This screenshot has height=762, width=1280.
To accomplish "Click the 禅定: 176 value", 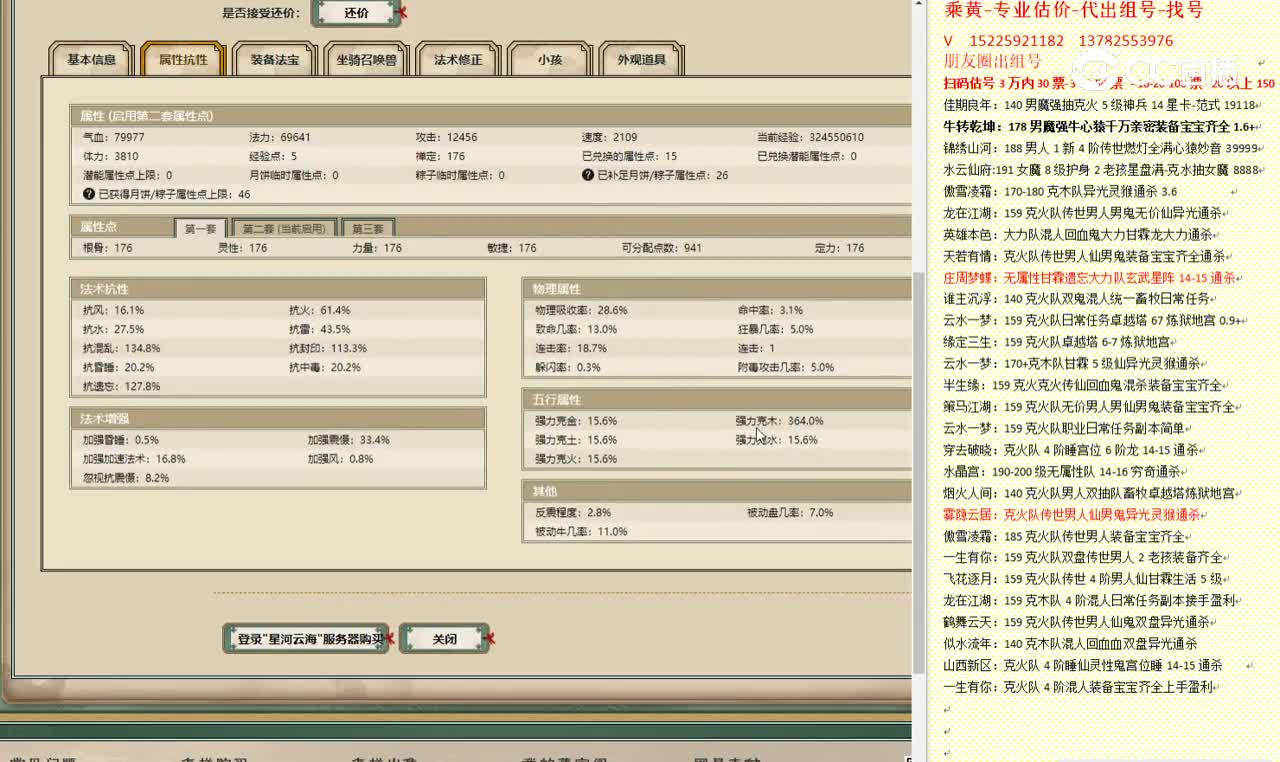I will pos(440,156).
